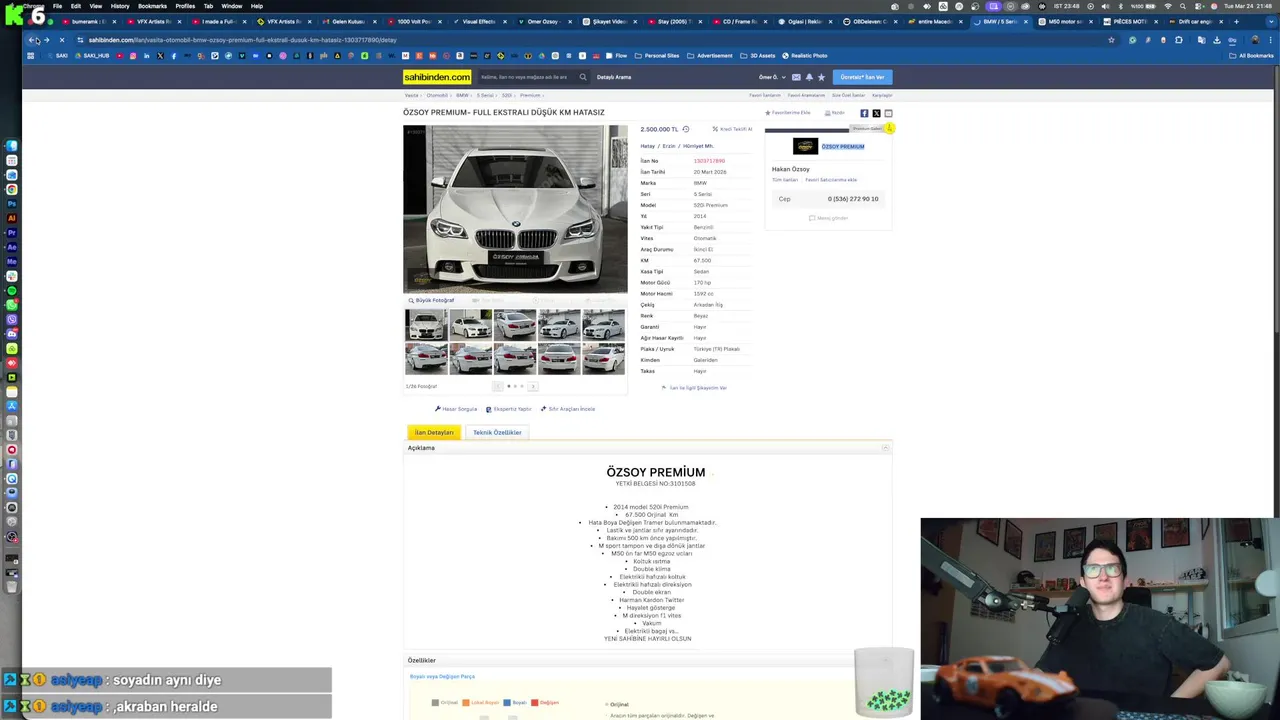Click the main BMW car photo

tap(515, 209)
